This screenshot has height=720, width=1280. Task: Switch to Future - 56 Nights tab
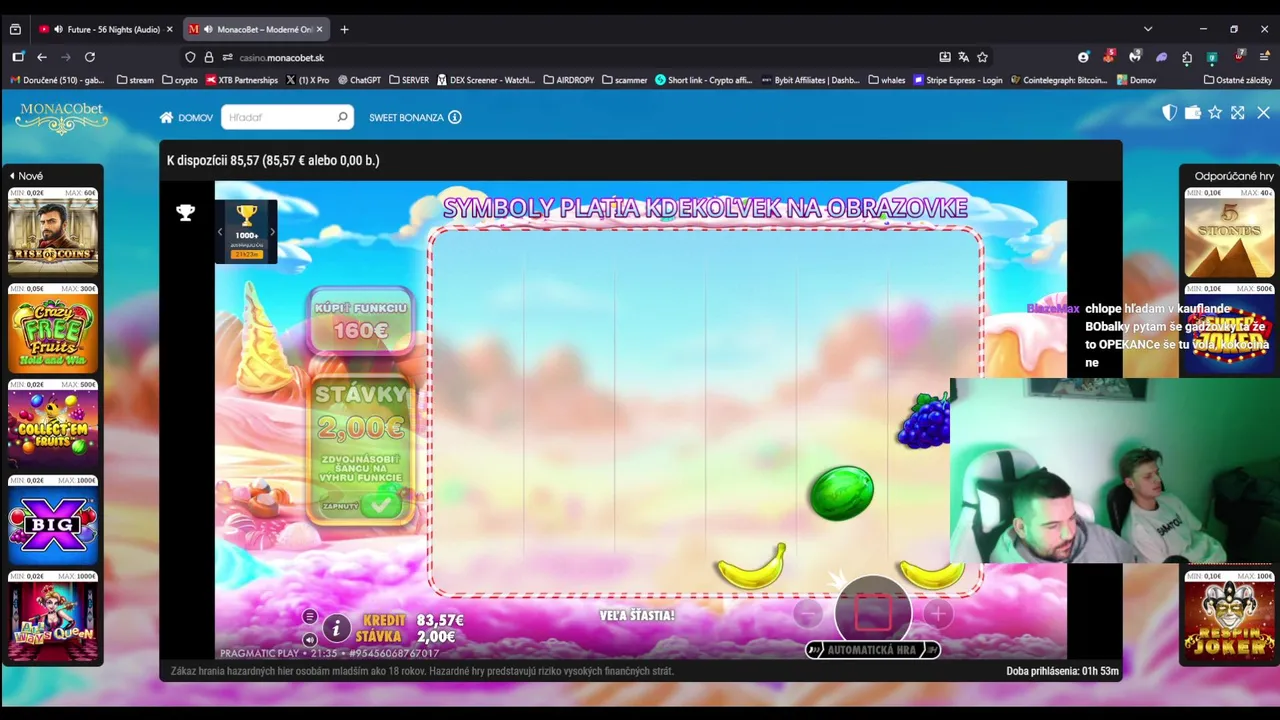pos(105,29)
